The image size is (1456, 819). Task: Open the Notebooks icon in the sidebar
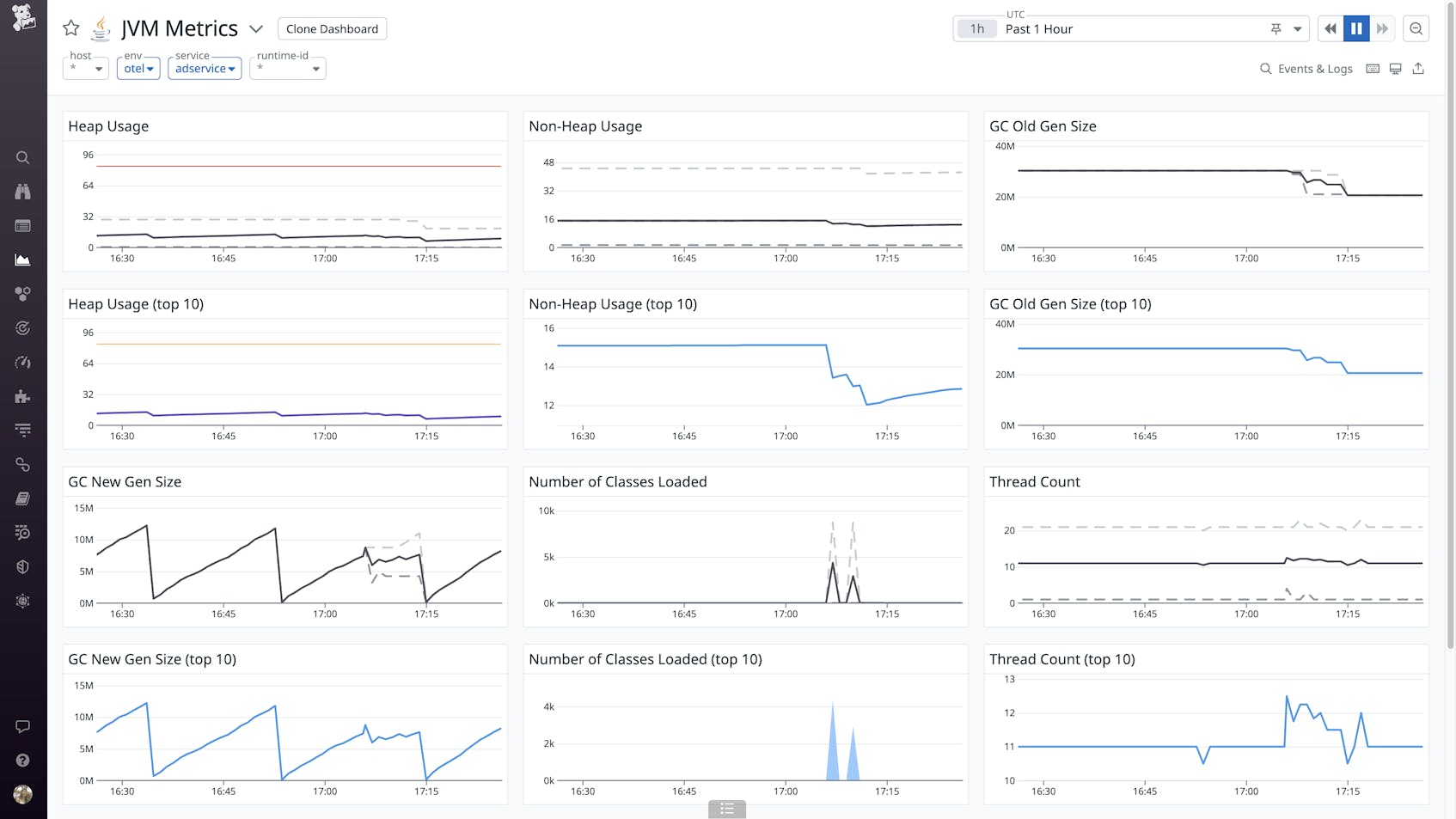click(23, 498)
